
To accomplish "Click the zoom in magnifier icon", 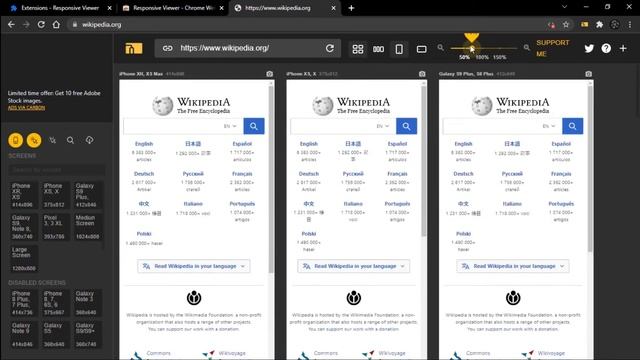I will click(x=527, y=48).
